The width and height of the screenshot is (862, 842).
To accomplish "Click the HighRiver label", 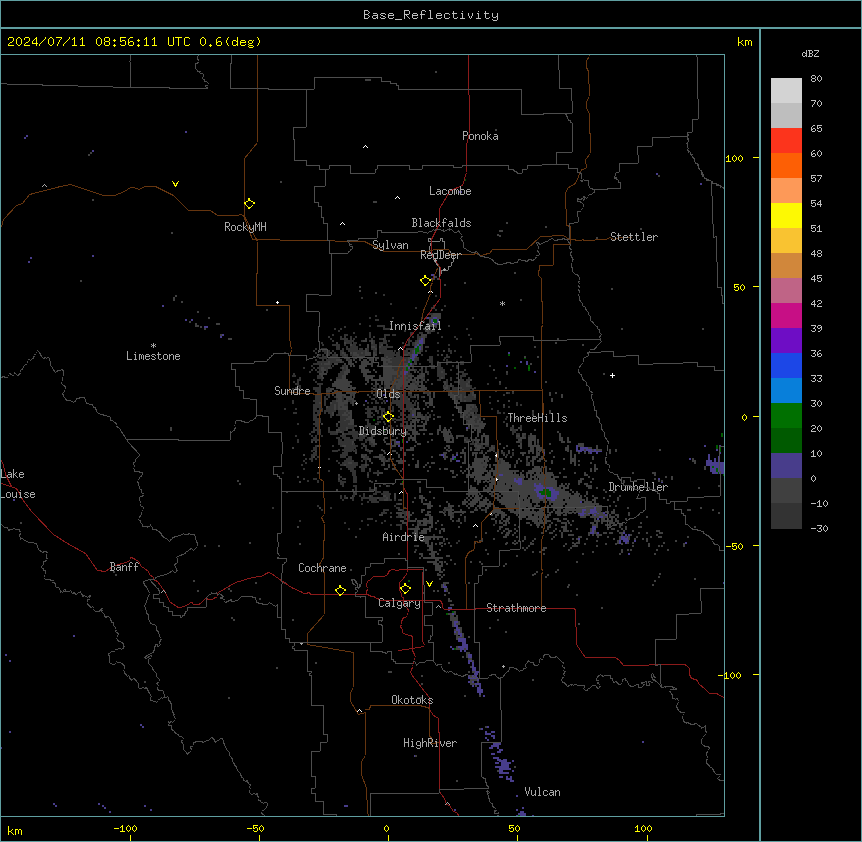I will [x=430, y=743].
